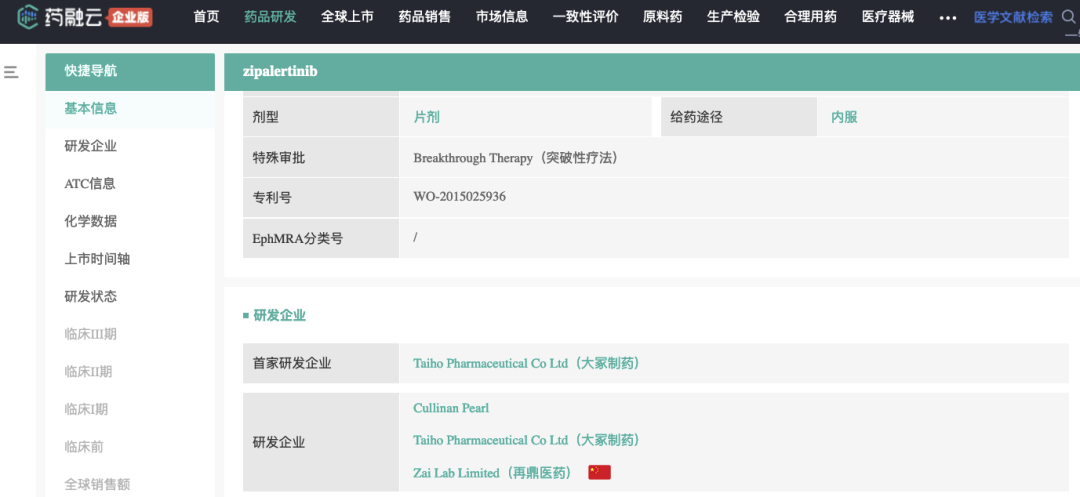Open the Cullinan Pearl company link
This screenshot has width=1080, height=497.
[451, 408]
